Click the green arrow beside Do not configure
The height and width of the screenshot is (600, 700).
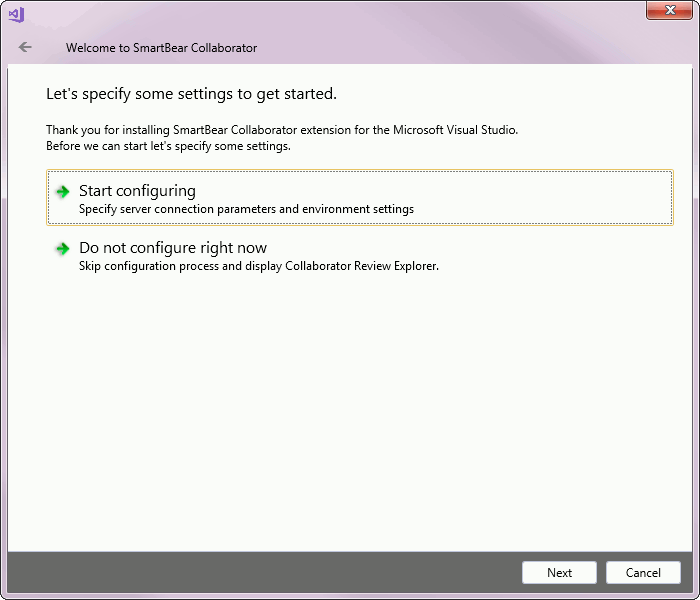point(63,248)
